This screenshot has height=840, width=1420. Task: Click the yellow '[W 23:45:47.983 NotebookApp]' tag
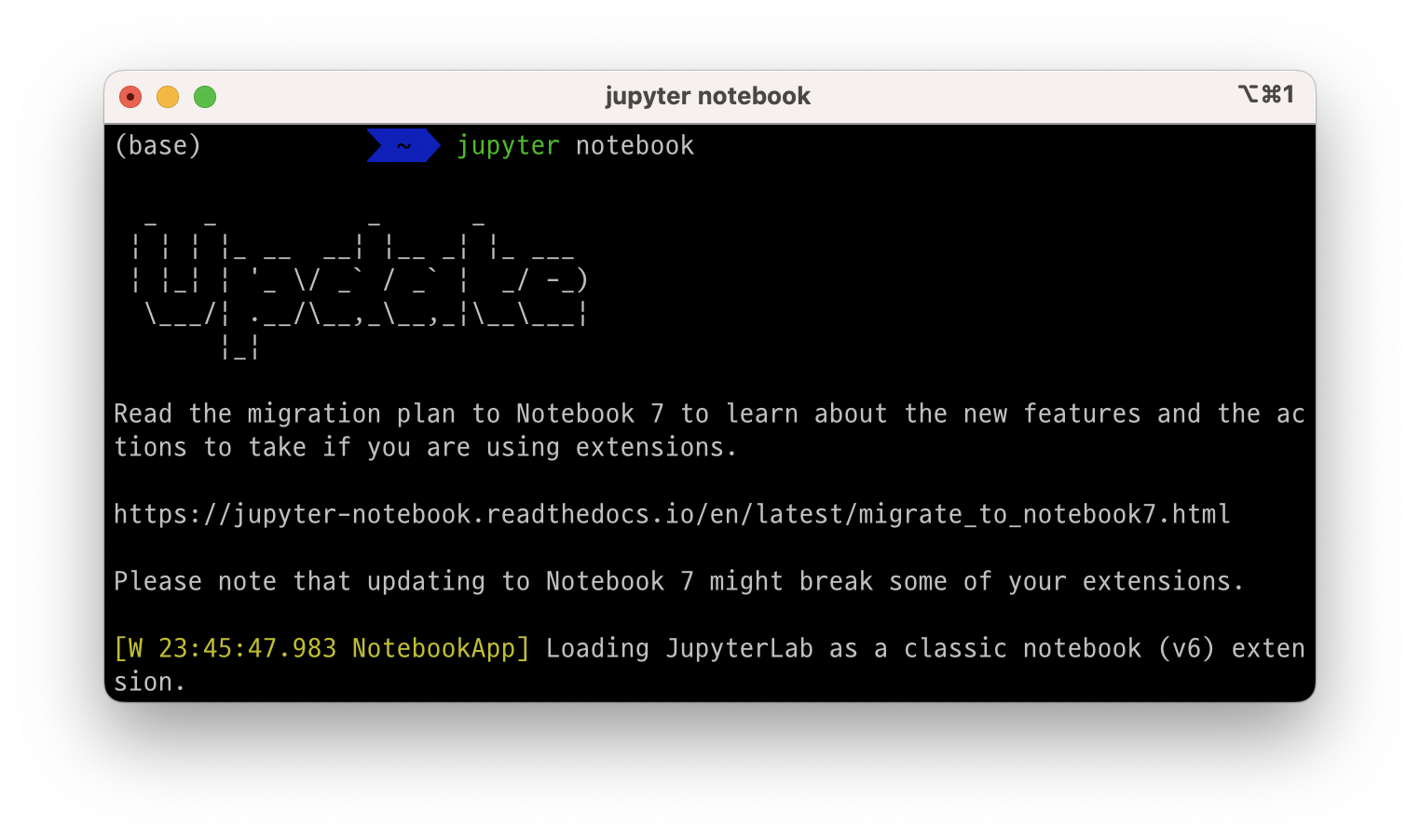(x=321, y=648)
